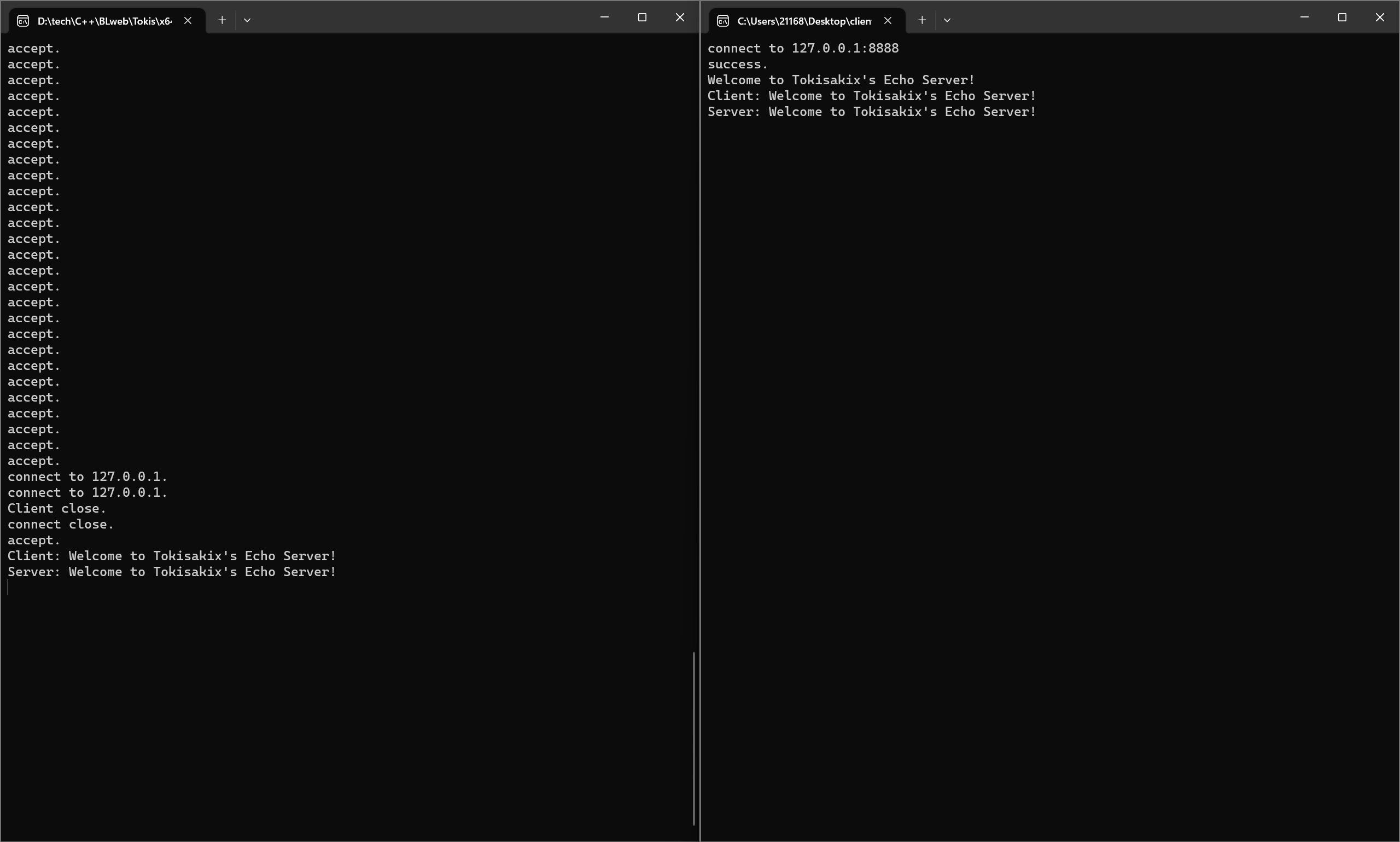Close the C:\Users\21168\Desktop tab
1400x842 pixels.
point(888,21)
